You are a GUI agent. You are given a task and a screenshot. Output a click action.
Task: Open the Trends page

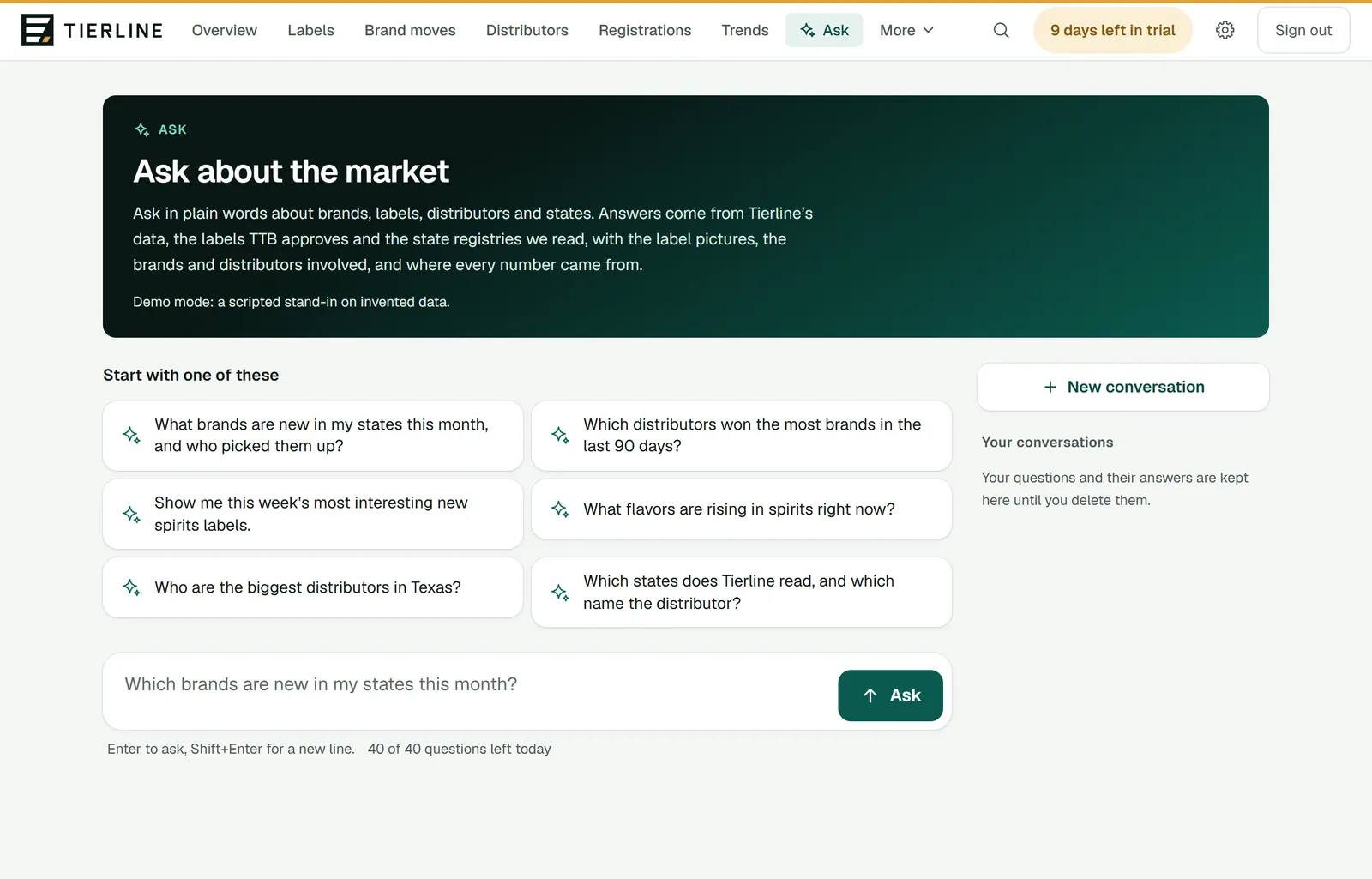click(745, 30)
